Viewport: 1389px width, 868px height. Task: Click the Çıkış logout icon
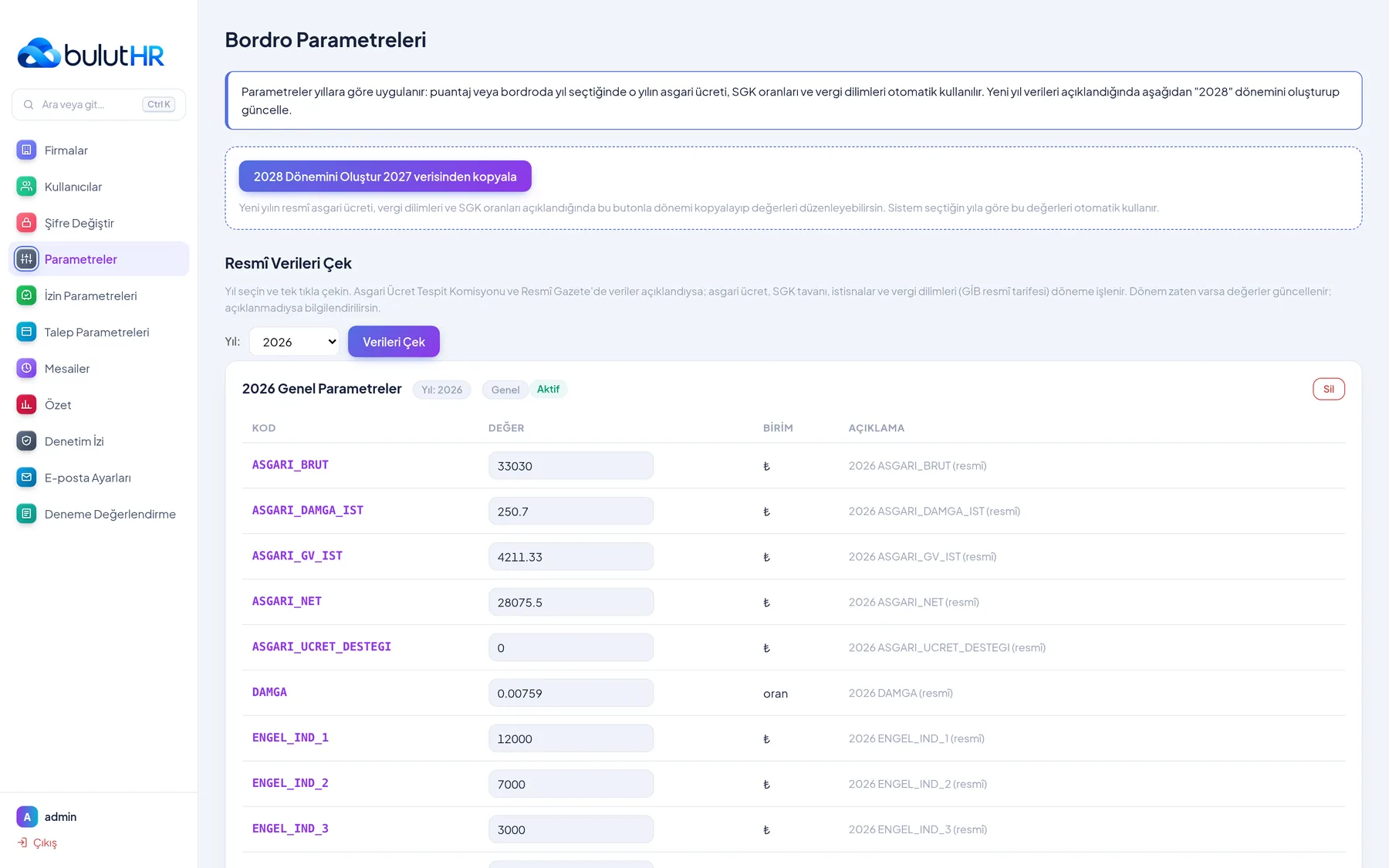click(x=22, y=843)
